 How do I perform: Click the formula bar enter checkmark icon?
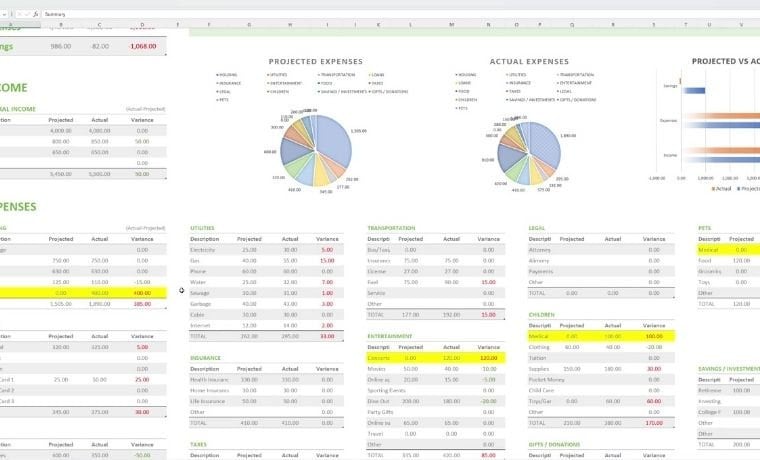pyautogui.click(x=27, y=15)
